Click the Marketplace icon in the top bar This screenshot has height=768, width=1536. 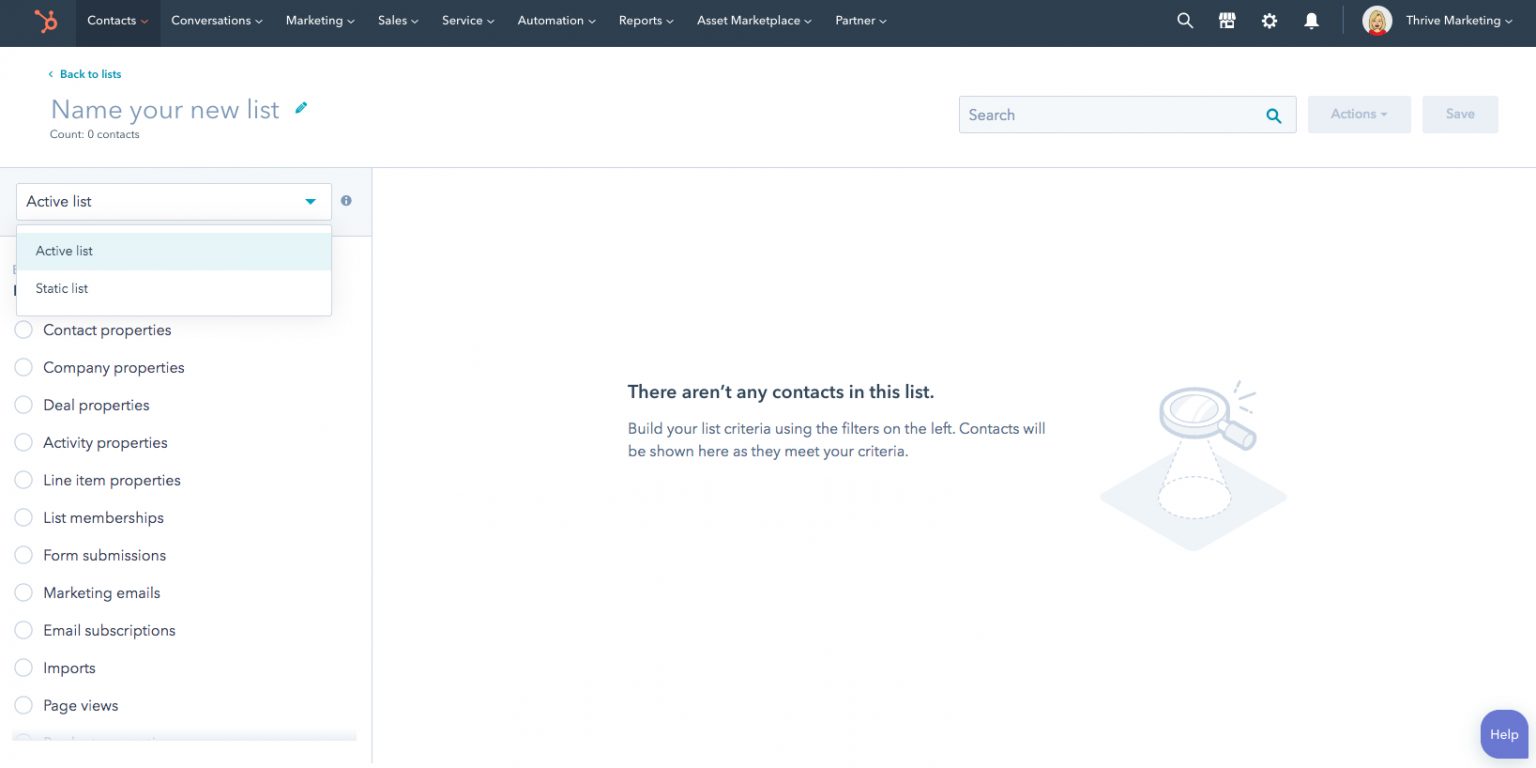click(1227, 20)
